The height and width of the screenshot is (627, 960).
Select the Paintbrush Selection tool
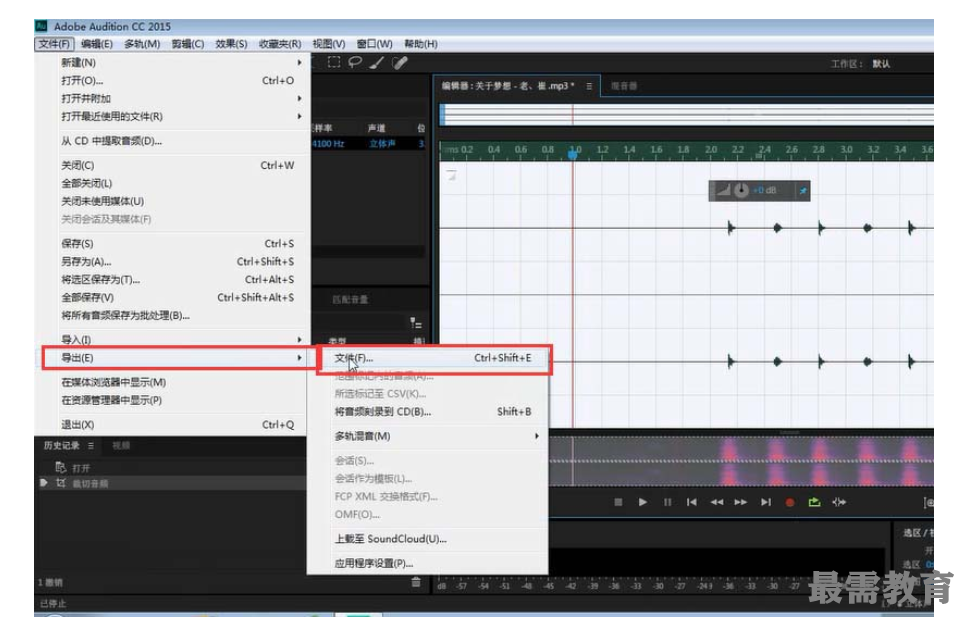tap(376, 62)
